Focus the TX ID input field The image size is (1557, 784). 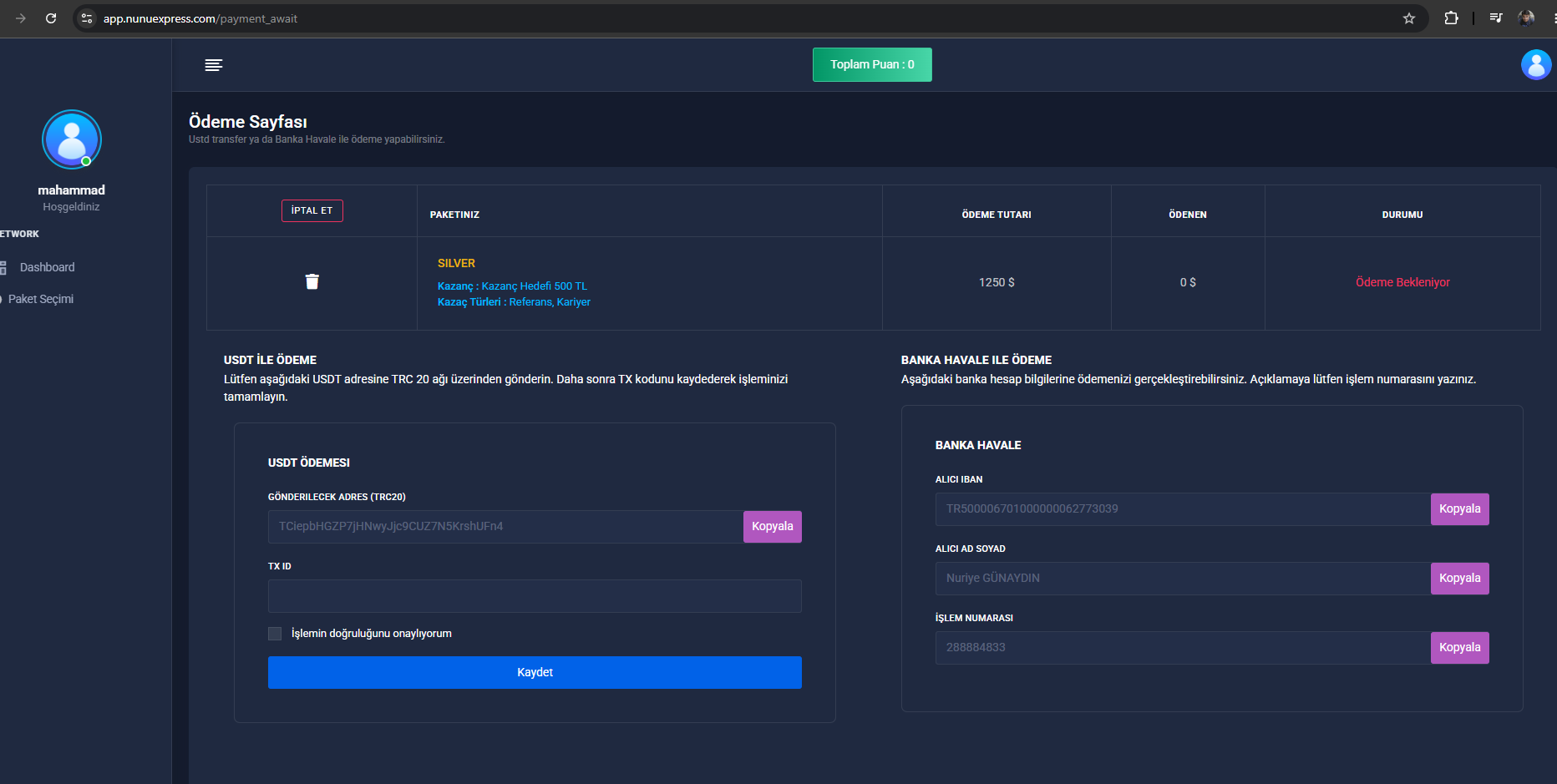(x=535, y=596)
